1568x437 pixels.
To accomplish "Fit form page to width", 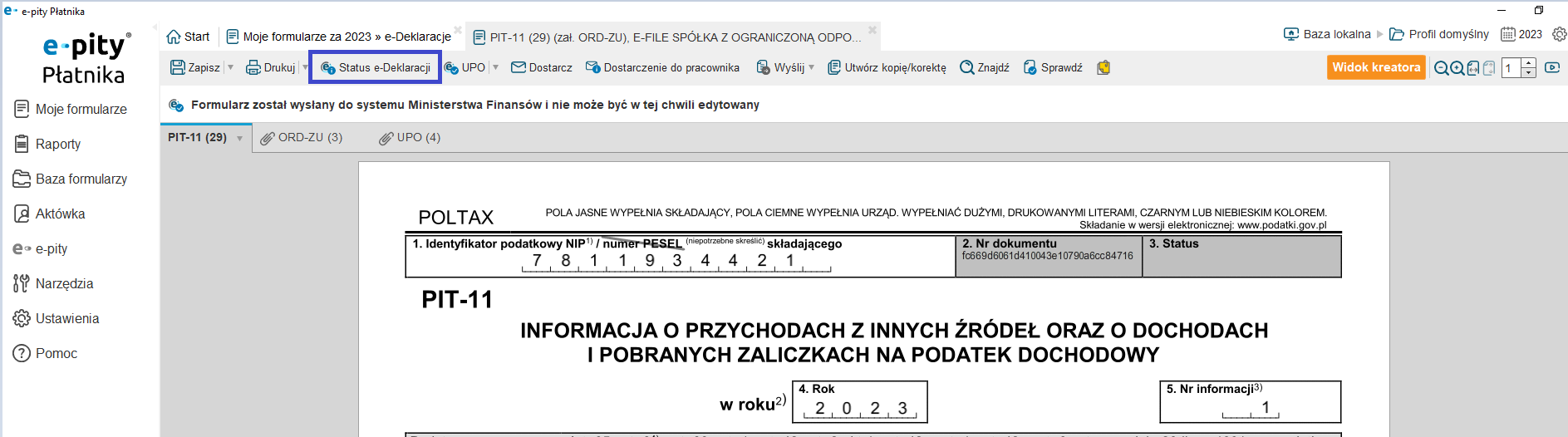I will (x=1473, y=68).
